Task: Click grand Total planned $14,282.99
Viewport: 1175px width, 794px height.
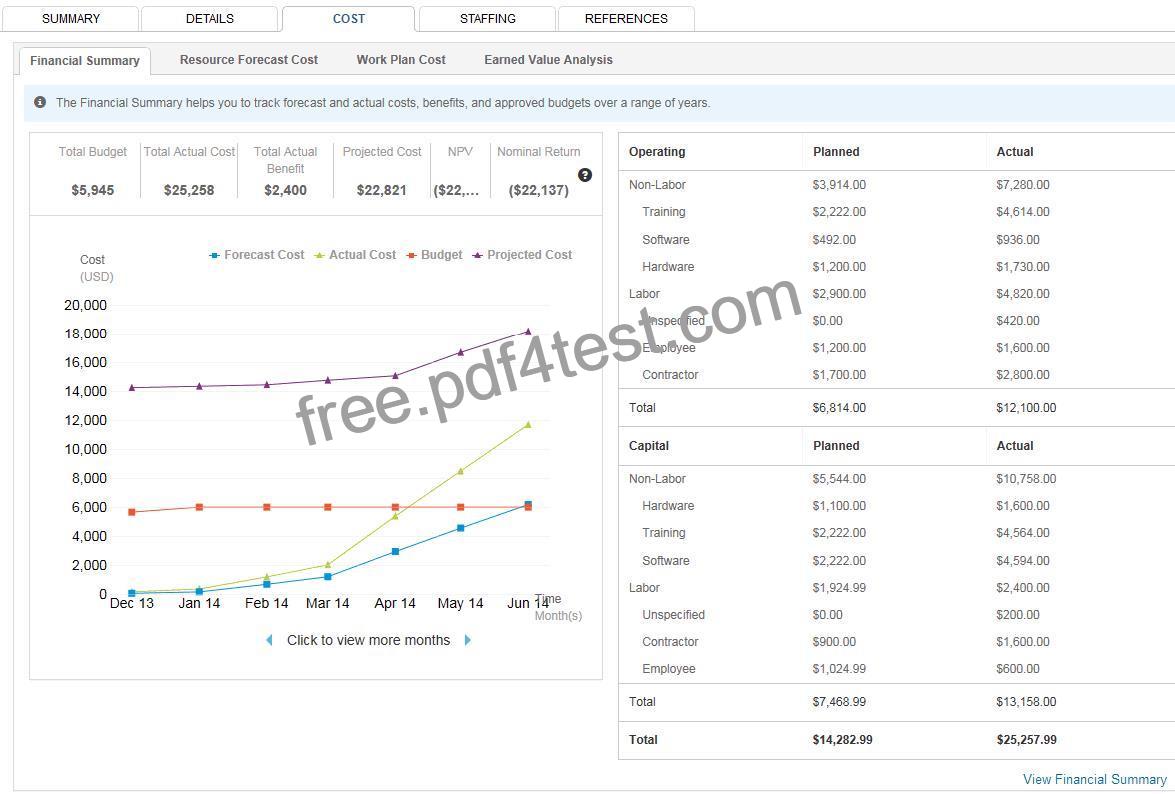Action: pyautogui.click(x=842, y=740)
